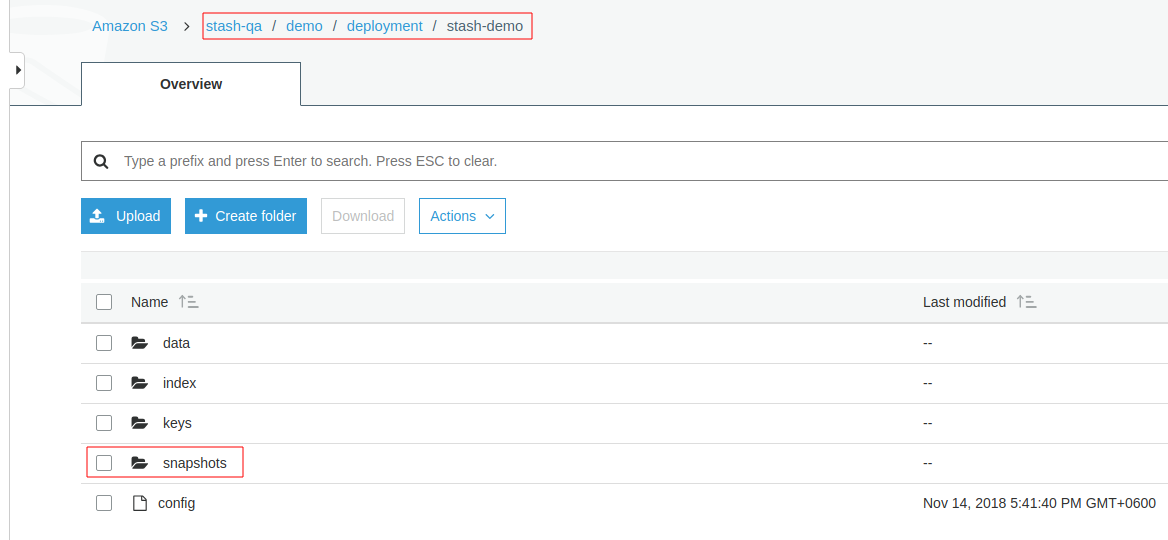Click the config file icon
Image resolution: width=1168 pixels, height=540 pixels.
(140, 503)
